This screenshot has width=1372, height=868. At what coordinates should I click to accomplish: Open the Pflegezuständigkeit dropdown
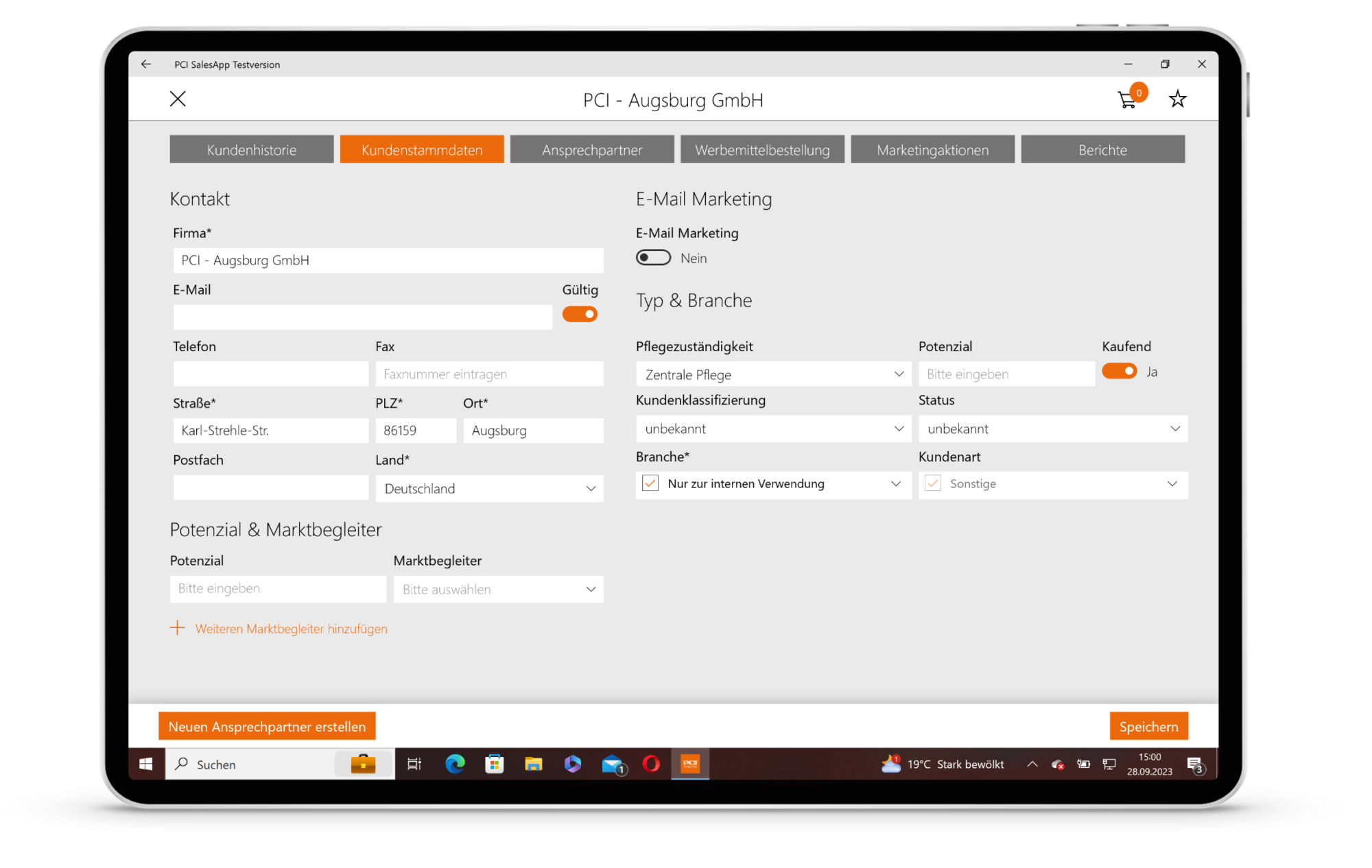[x=773, y=374]
